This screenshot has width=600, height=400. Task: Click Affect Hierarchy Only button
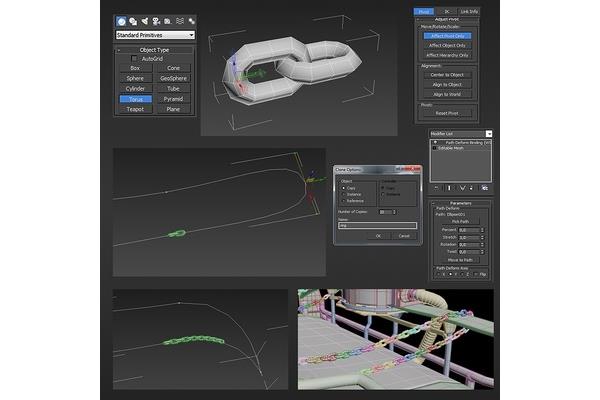point(447,55)
